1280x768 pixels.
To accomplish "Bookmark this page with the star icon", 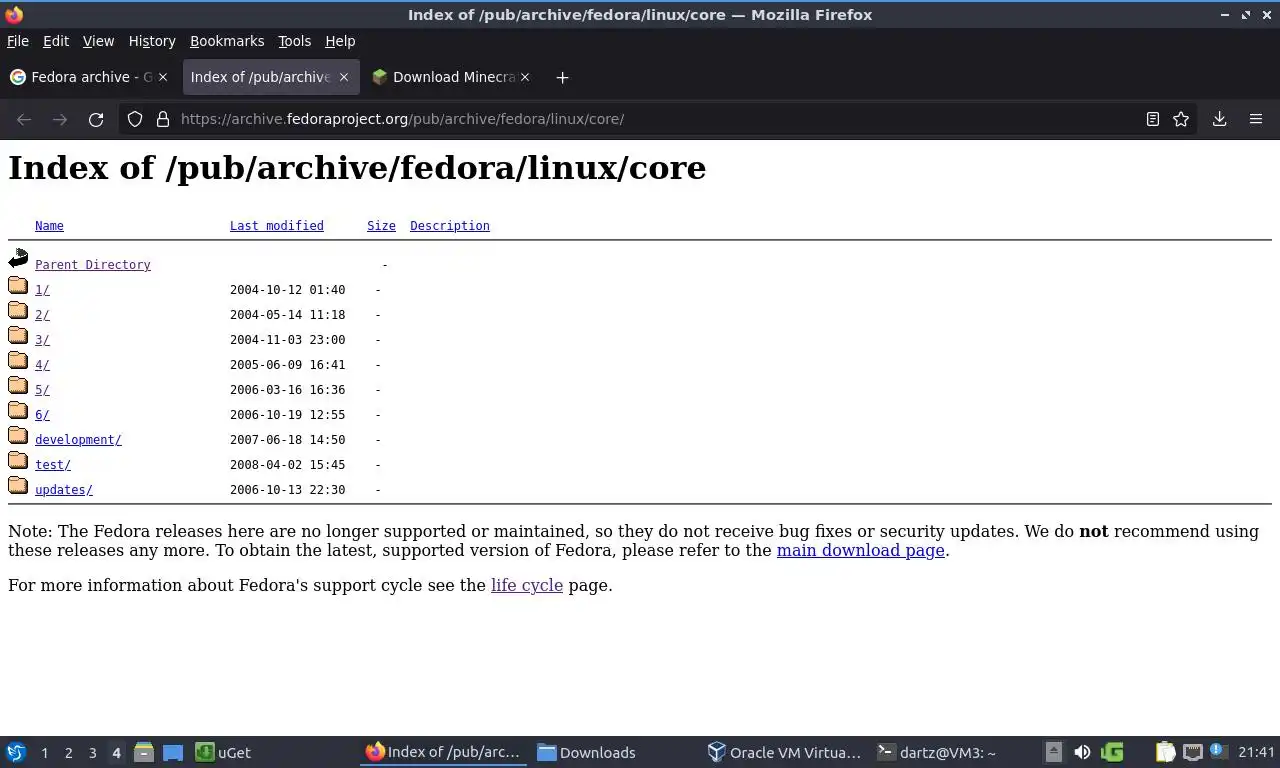I will pos(1181,119).
